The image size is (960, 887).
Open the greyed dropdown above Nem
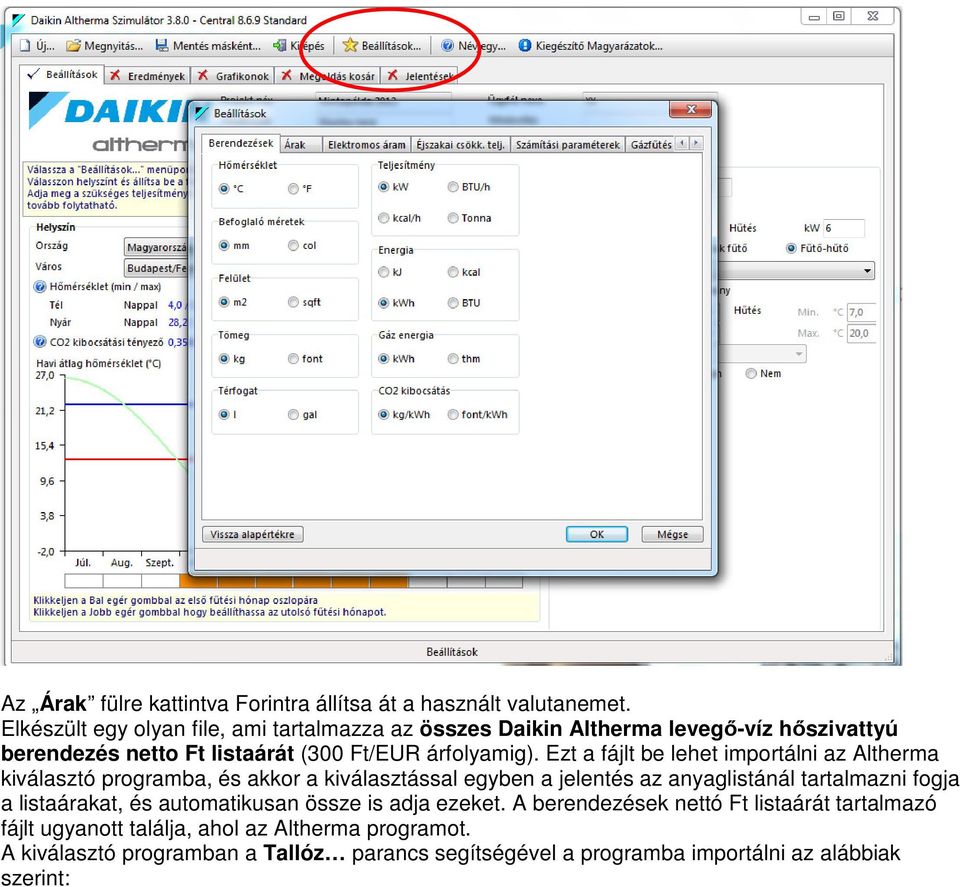pyautogui.click(x=762, y=353)
